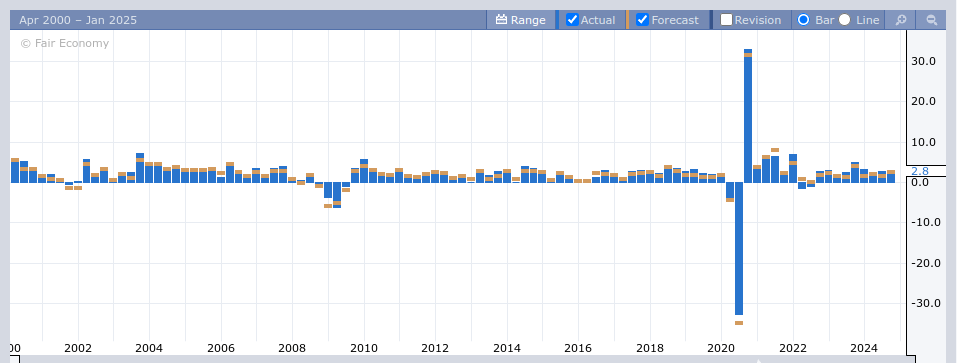
Task: Select the lowest negative bar near 2009
Action: coord(337,195)
